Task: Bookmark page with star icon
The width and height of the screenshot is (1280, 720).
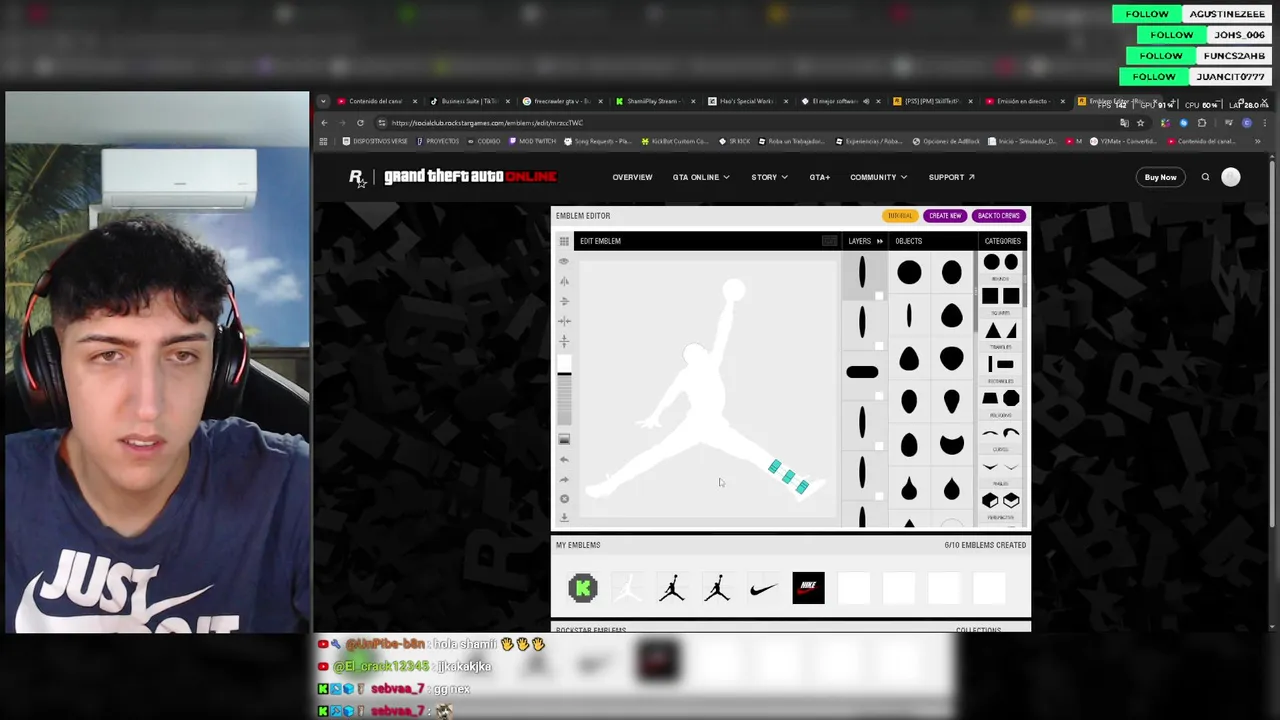Action: coord(1140,123)
